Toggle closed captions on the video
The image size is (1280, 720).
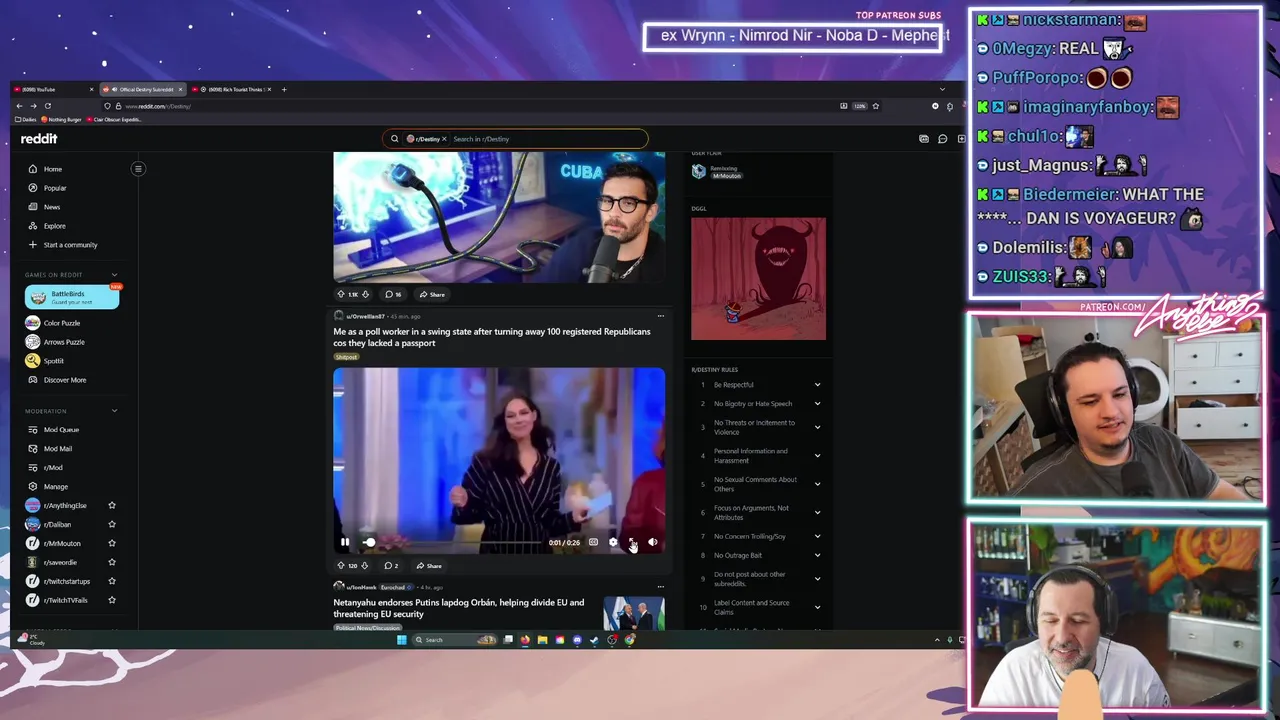pos(593,542)
